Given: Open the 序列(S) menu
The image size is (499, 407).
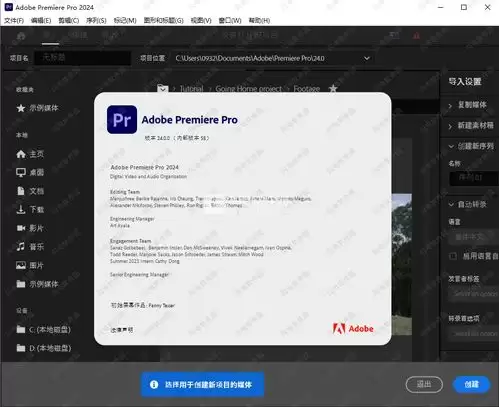Looking at the screenshot, I should coord(96,21).
